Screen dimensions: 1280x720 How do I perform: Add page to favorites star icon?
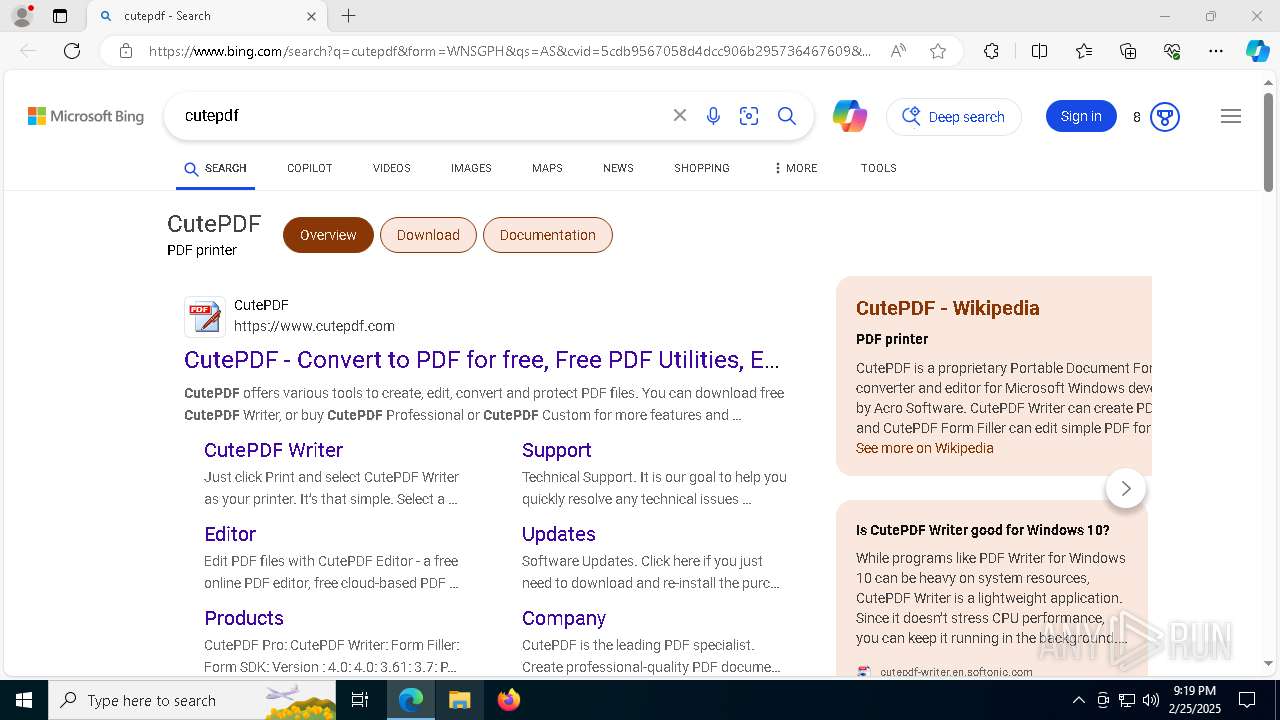click(938, 51)
